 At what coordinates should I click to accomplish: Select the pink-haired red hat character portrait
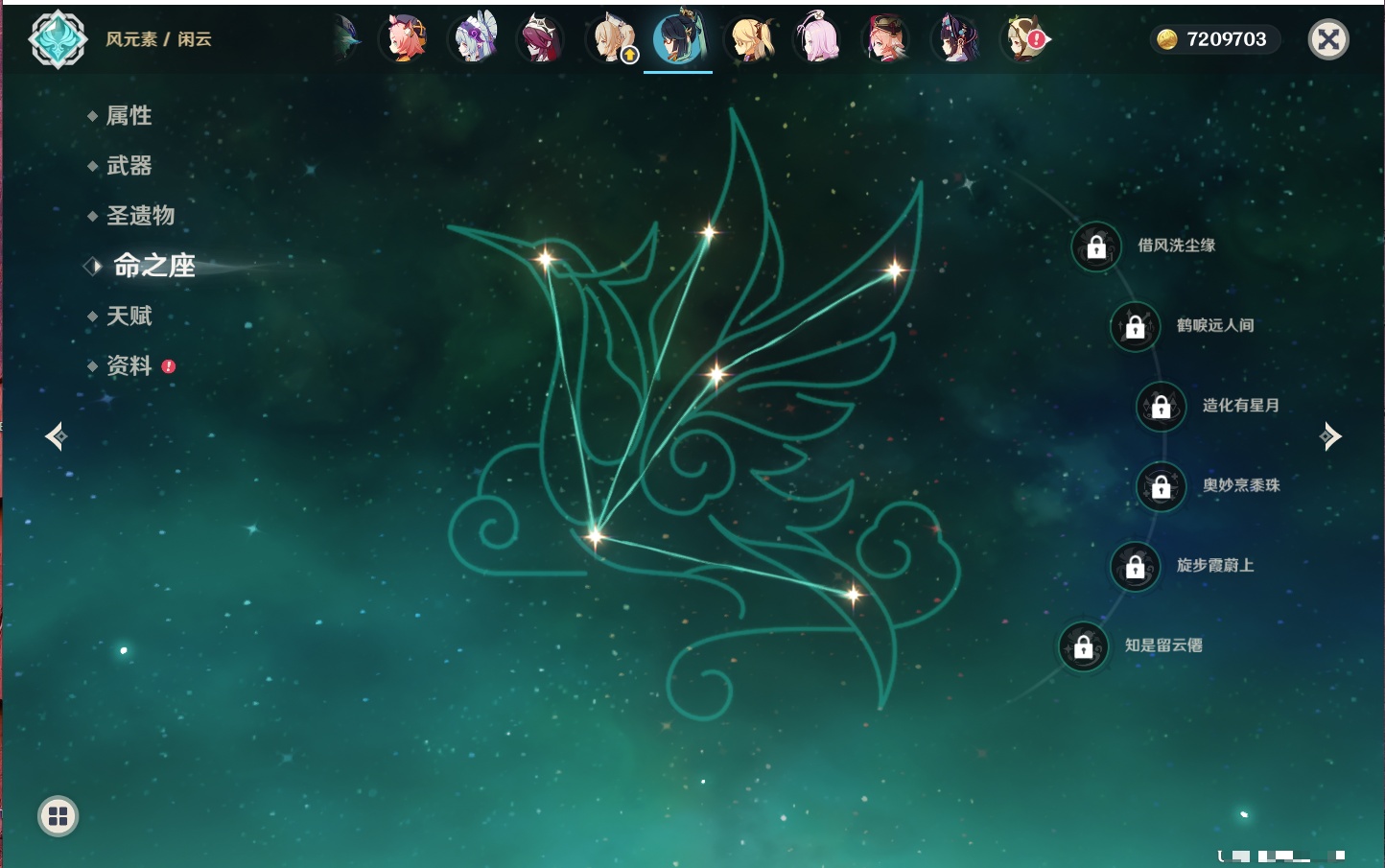887,39
